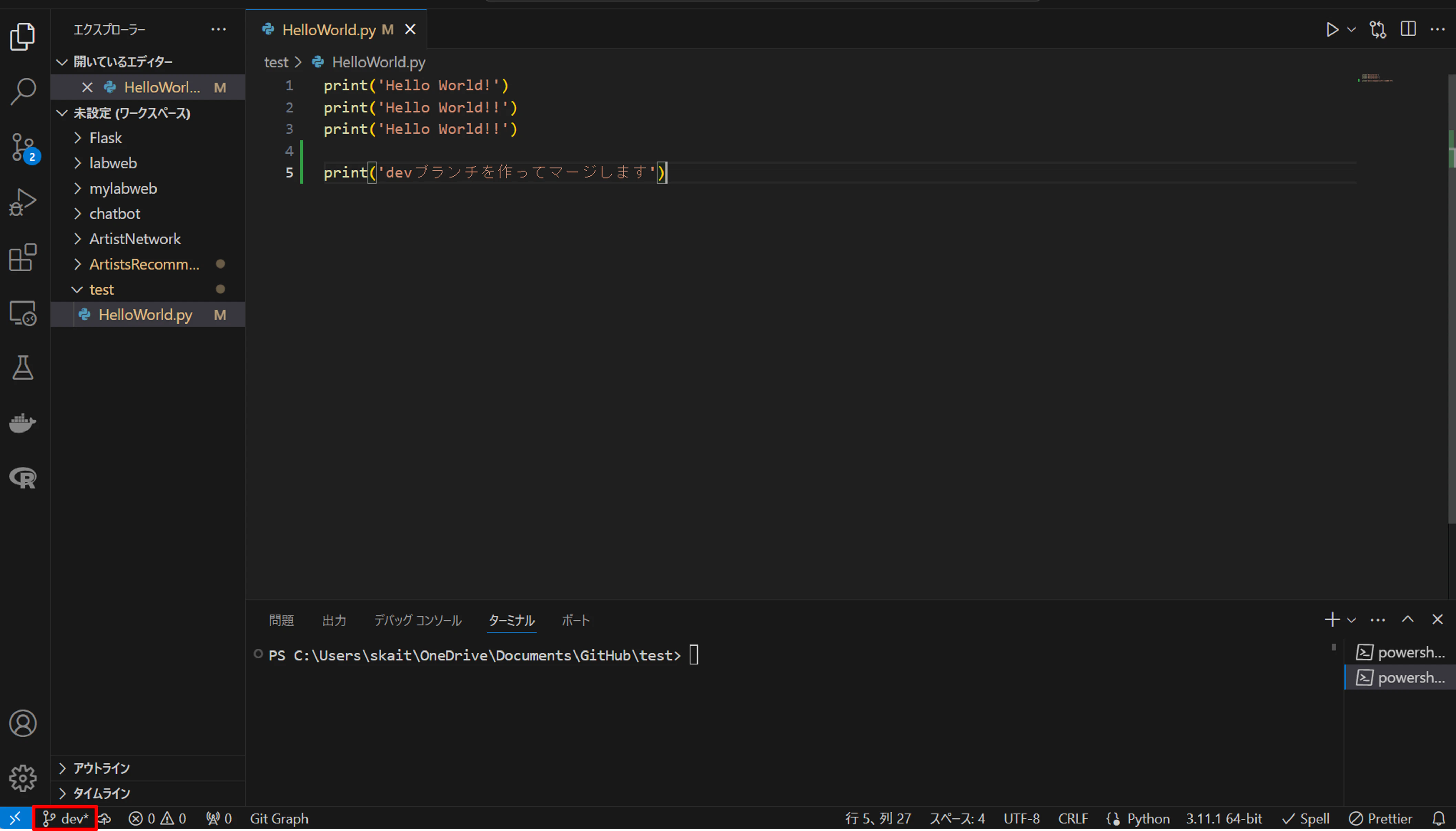Expand the ArtistsRecomm... folder
This screenshot has height=831, width=1456.
click(x=147, y=264)
